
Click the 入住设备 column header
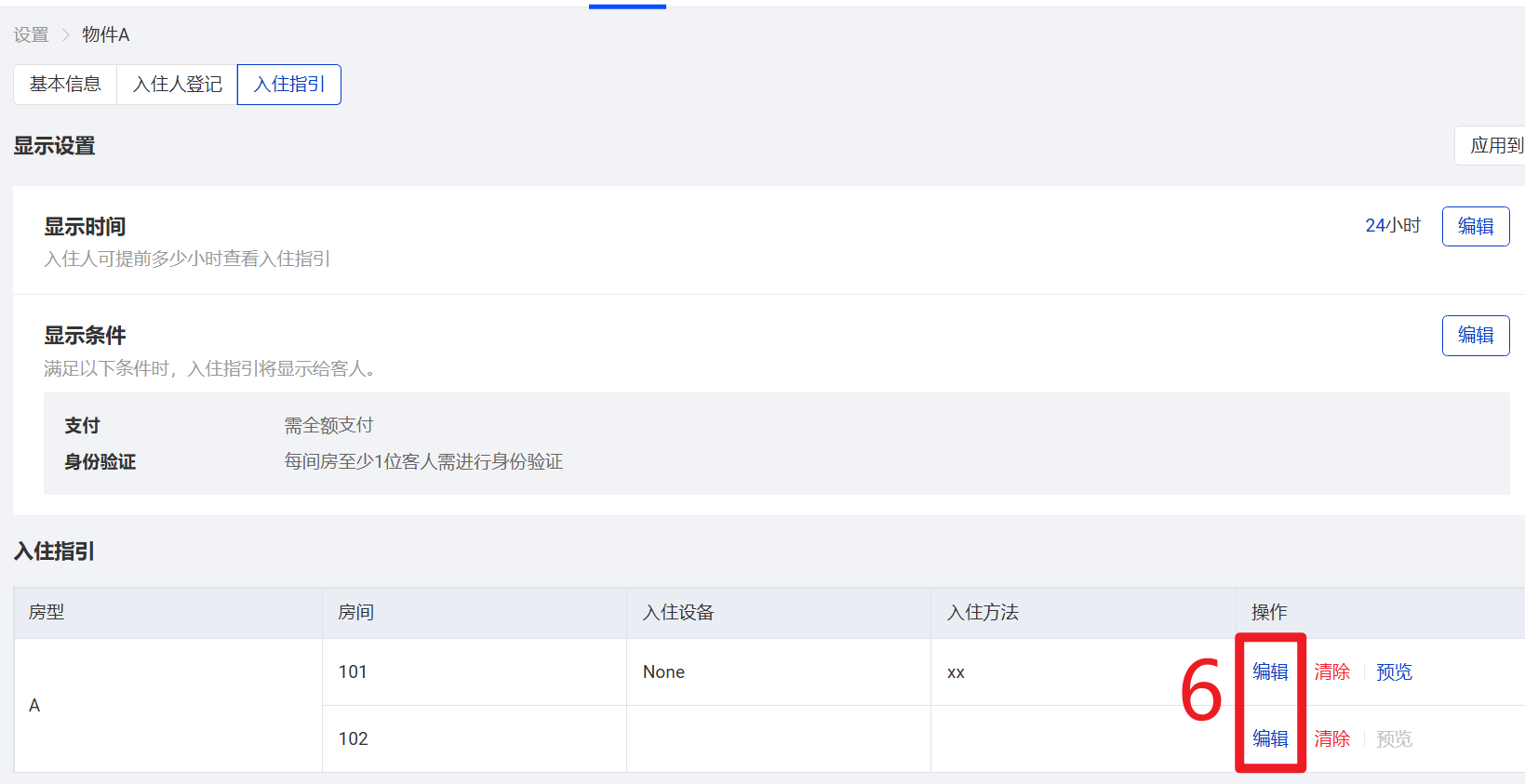pos(678,613)
